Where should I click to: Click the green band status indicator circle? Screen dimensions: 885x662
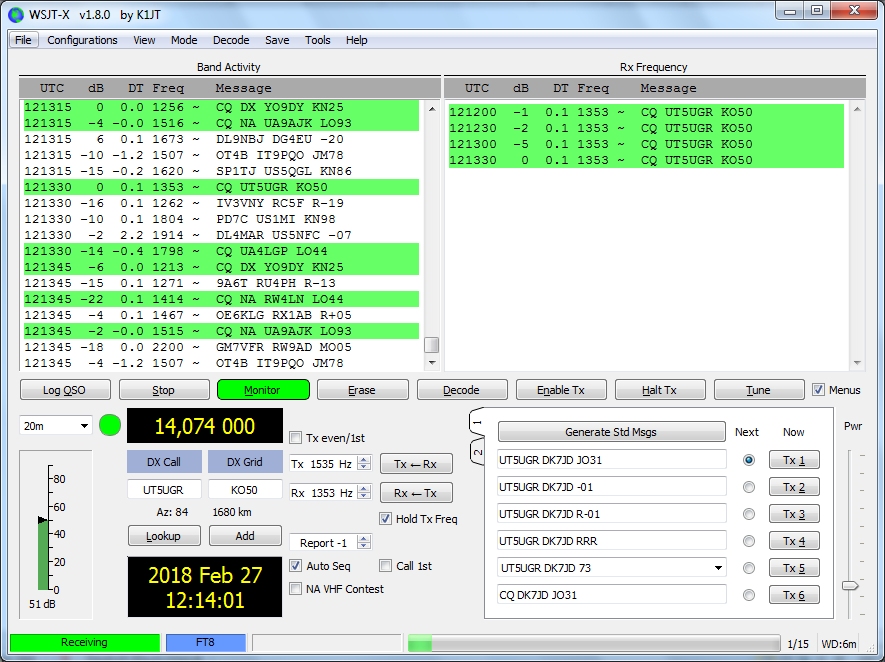[110, 426]
